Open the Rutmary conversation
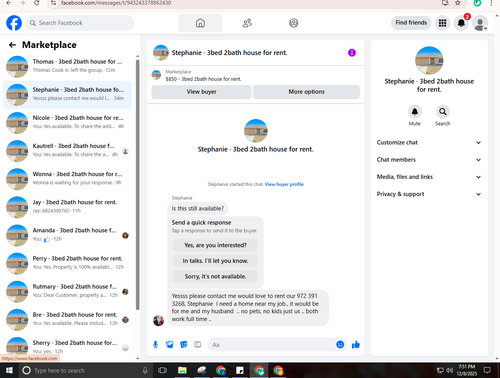 tap(67, 292)
